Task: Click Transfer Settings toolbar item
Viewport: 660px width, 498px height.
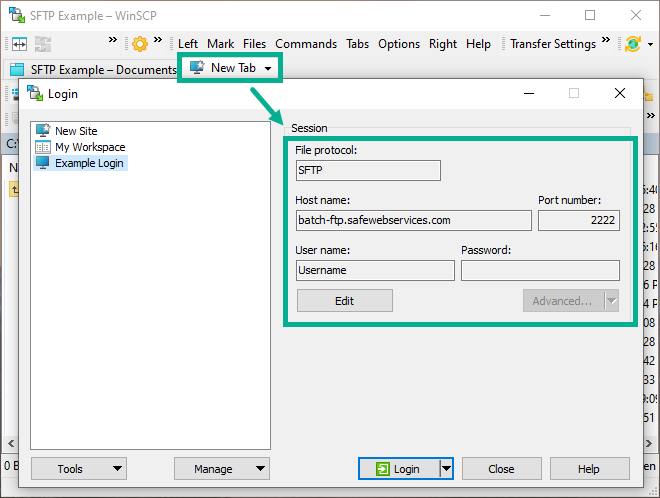Action: (553, 44)
